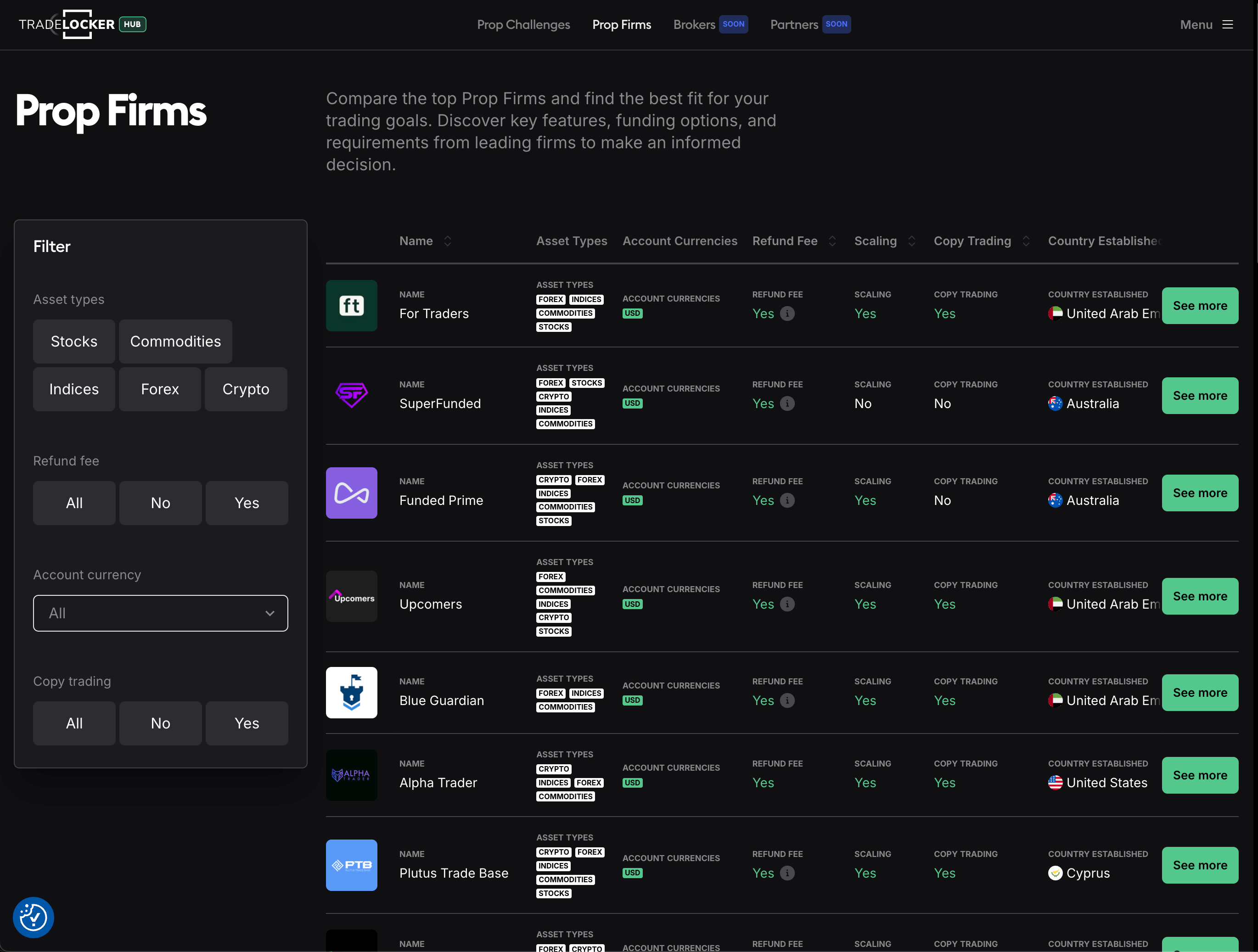Click the SuperFunded logo
This screenshot has height=952, width=1258.
point(352,395)
